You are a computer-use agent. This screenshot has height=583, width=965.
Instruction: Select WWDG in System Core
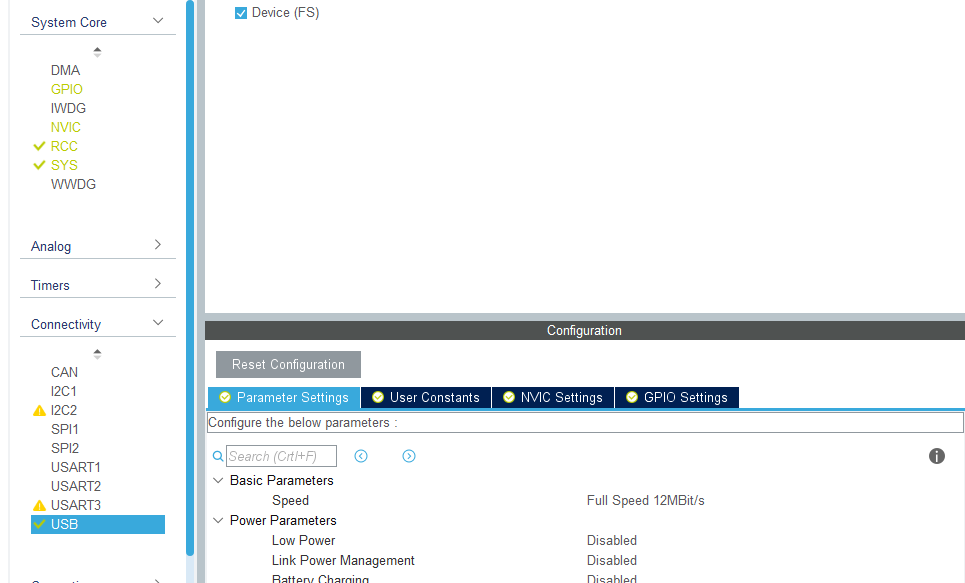coord(73,185)
